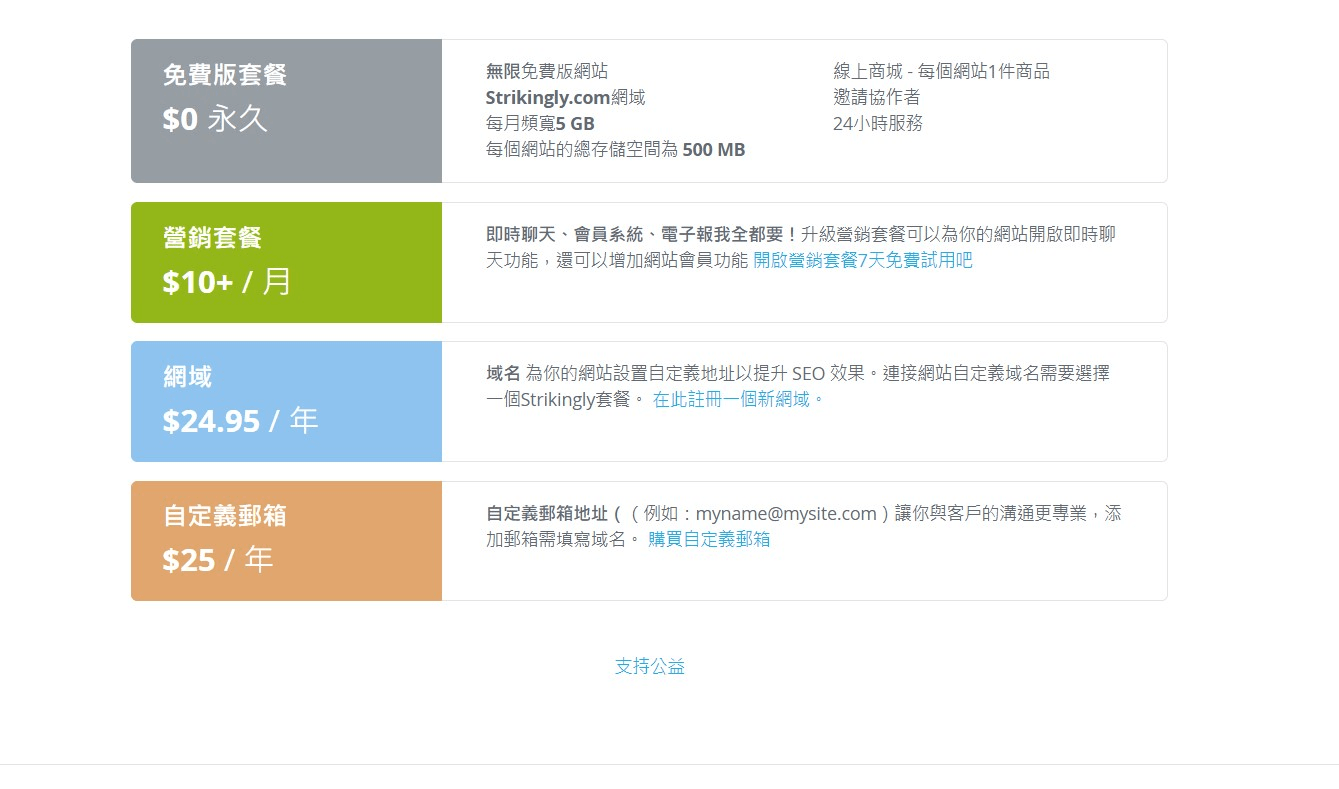The height and width of the screenshot is (789, 1339).
Task: Click the 24小時服務 feature entry
Action: (877, 123)
